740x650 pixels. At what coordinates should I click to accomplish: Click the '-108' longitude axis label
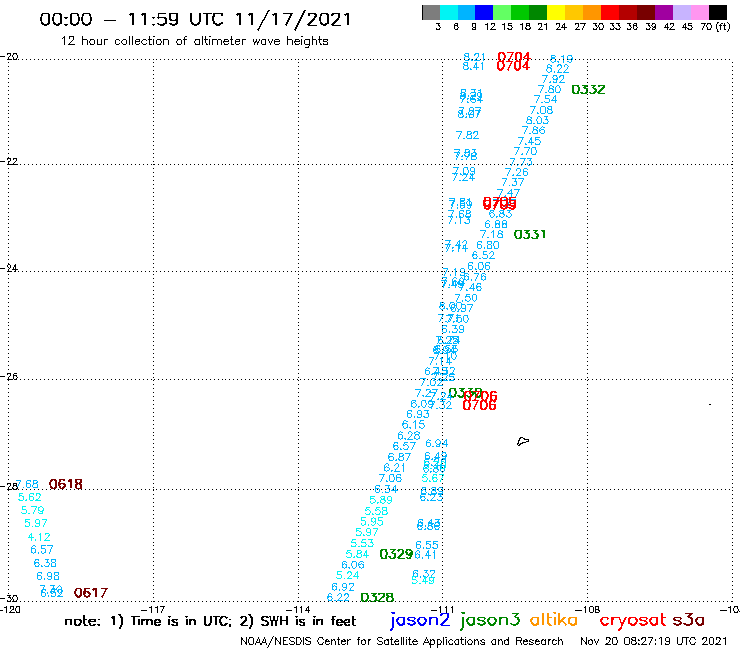coord(587,609)
